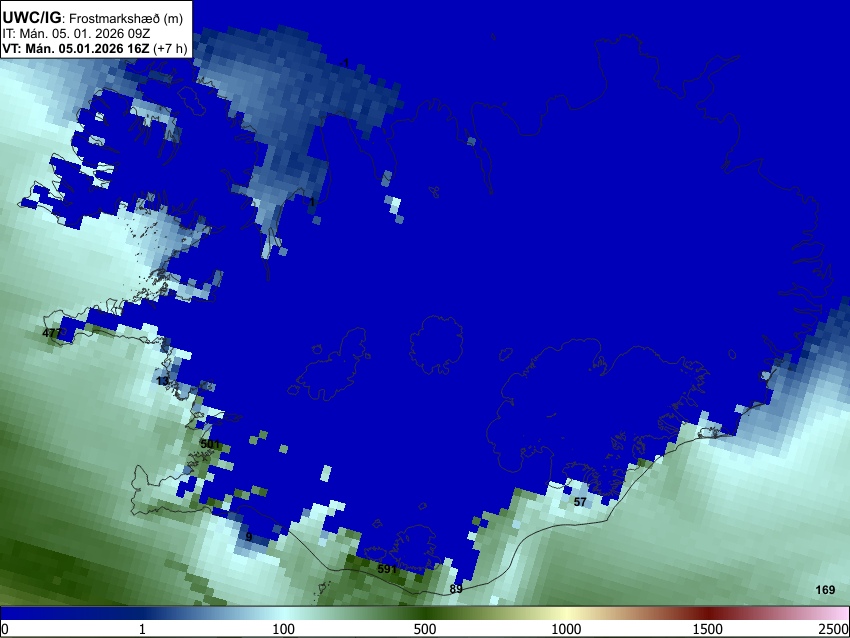Click the color scale tick label '1500'
The image size is (850, 638).
coord(707,629)
